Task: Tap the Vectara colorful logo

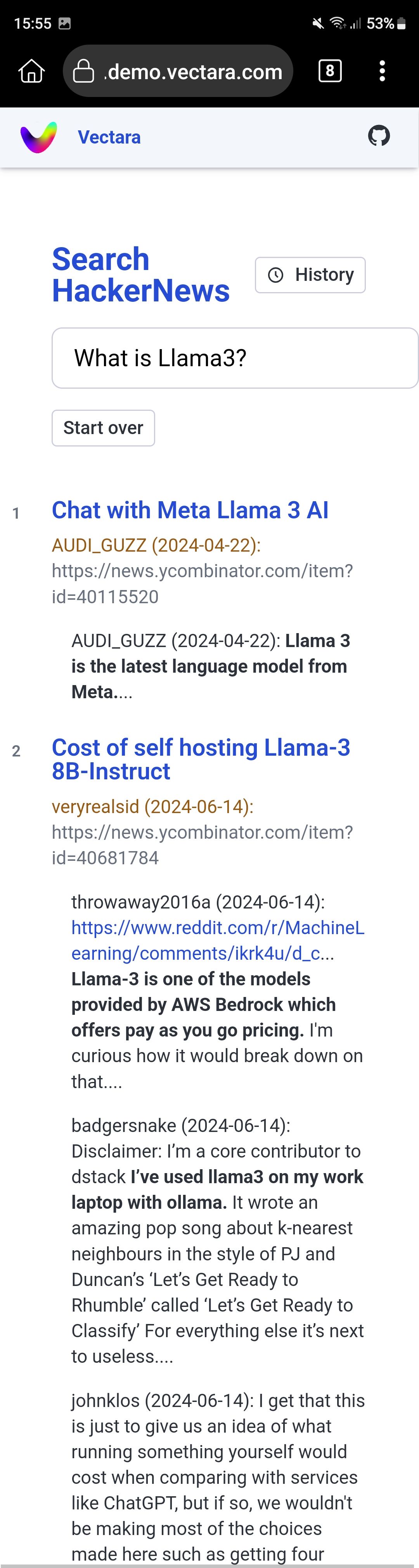Action: point(39,137)
